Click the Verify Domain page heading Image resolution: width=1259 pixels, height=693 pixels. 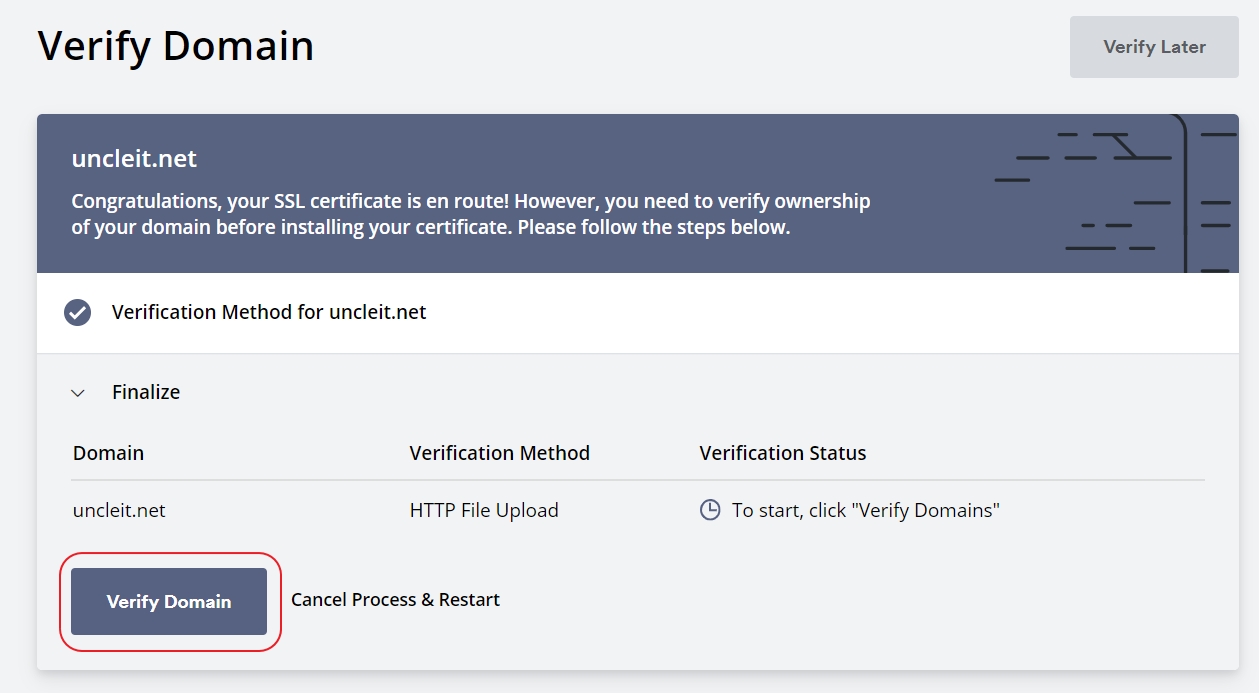coord(176,47)
